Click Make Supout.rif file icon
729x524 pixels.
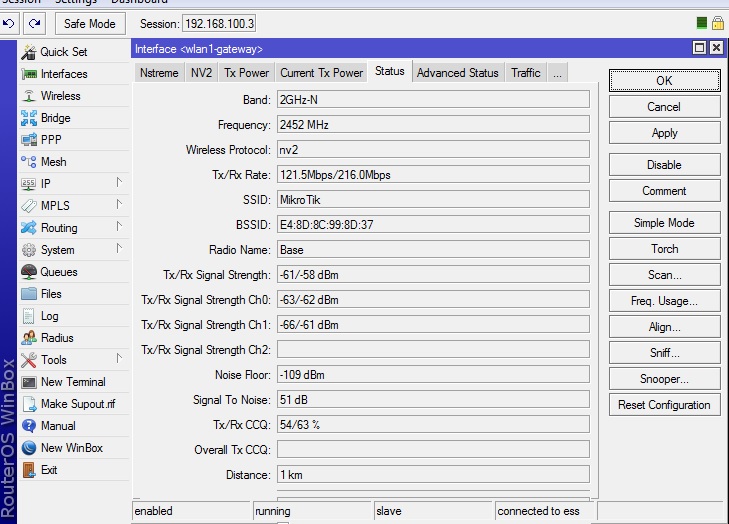click(29, 404)
